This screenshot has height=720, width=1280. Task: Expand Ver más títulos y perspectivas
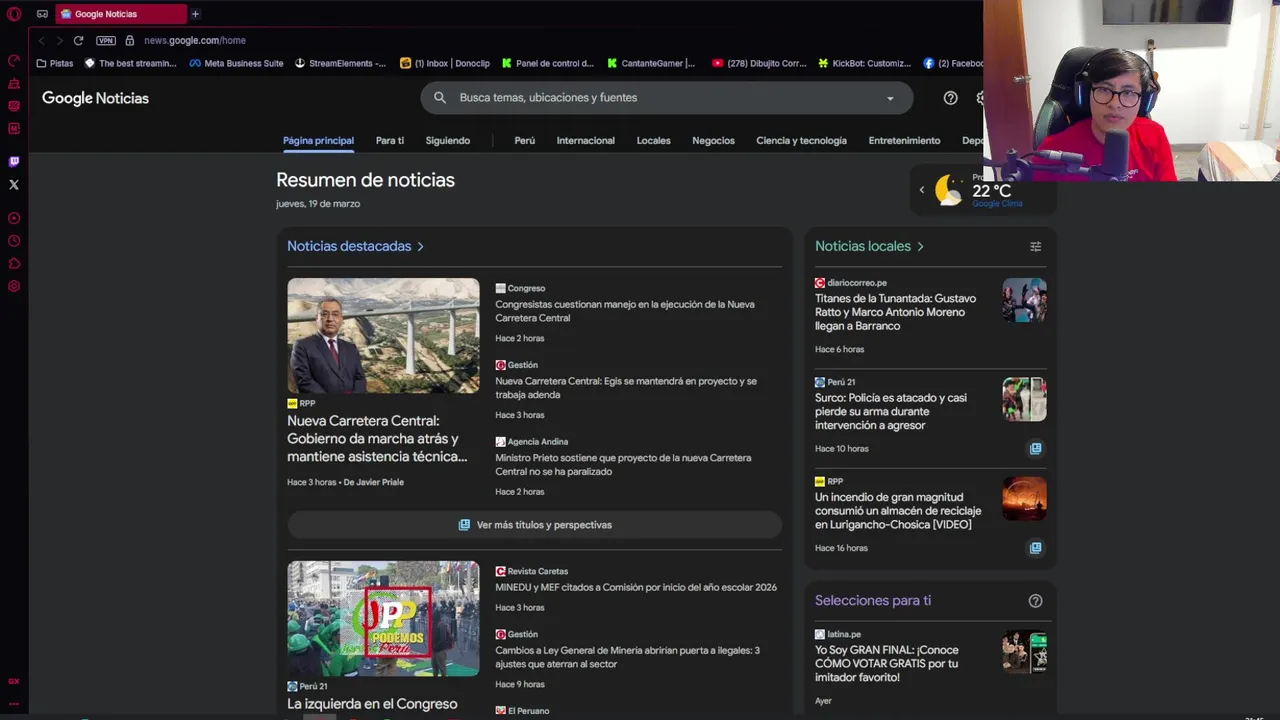535,525
